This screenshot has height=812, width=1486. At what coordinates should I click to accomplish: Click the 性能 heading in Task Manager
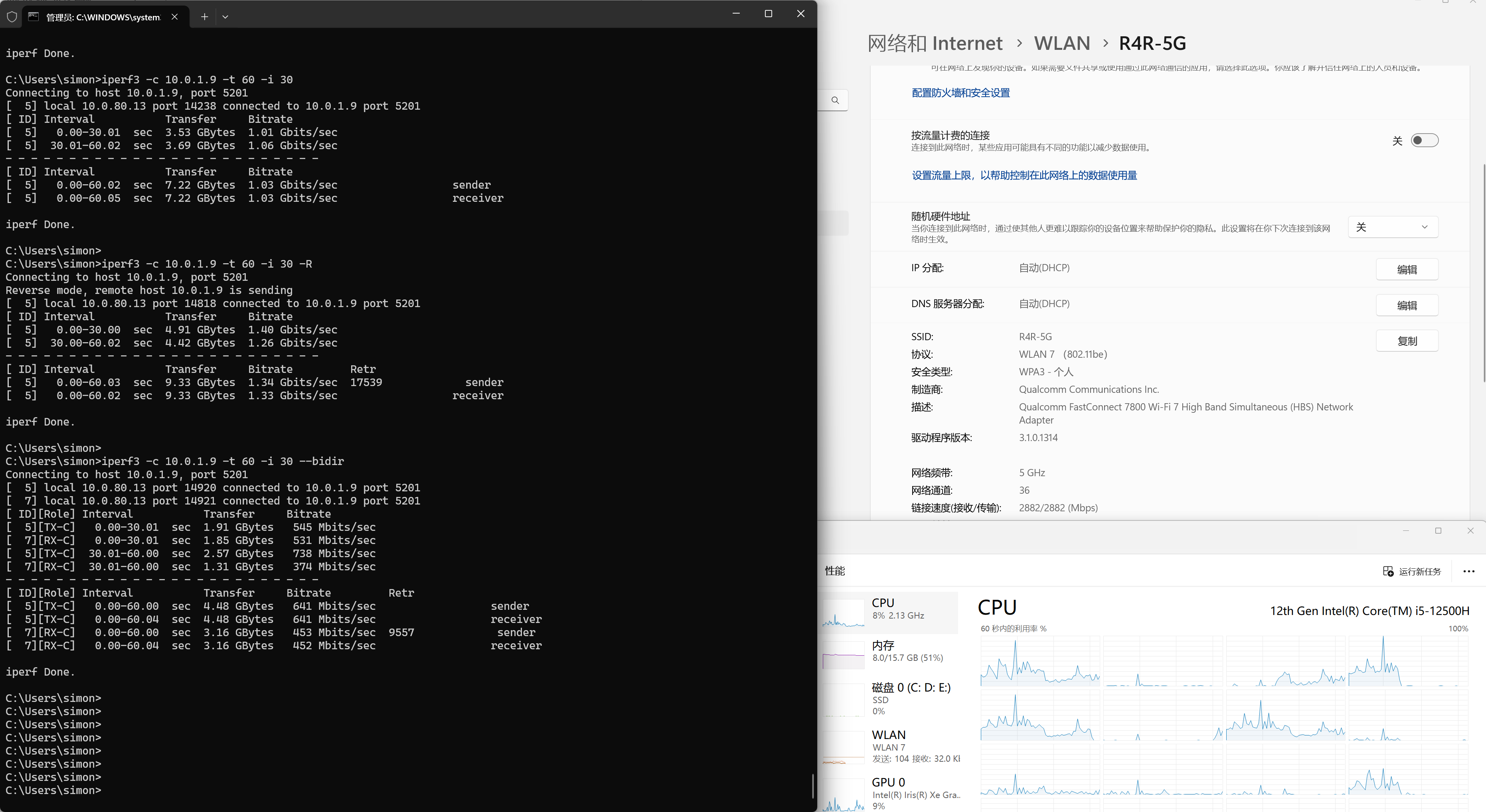pyautogui.click(x=835, y=571)
